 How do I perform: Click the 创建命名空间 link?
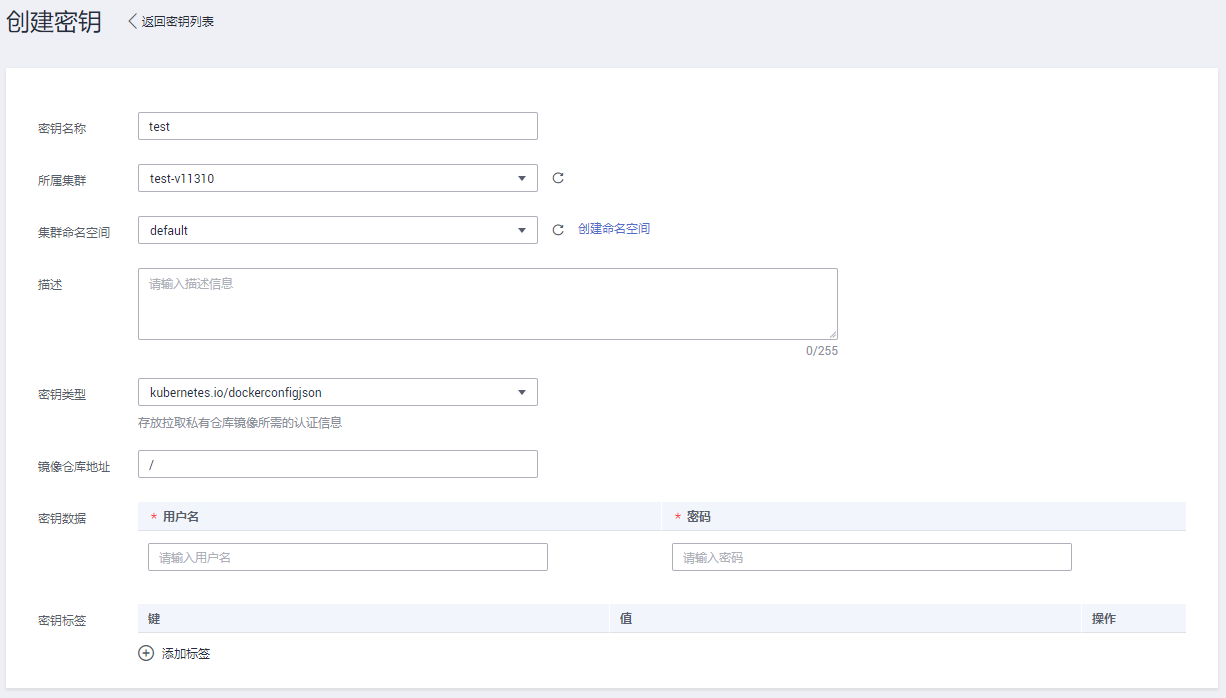[x=613, y=229]
